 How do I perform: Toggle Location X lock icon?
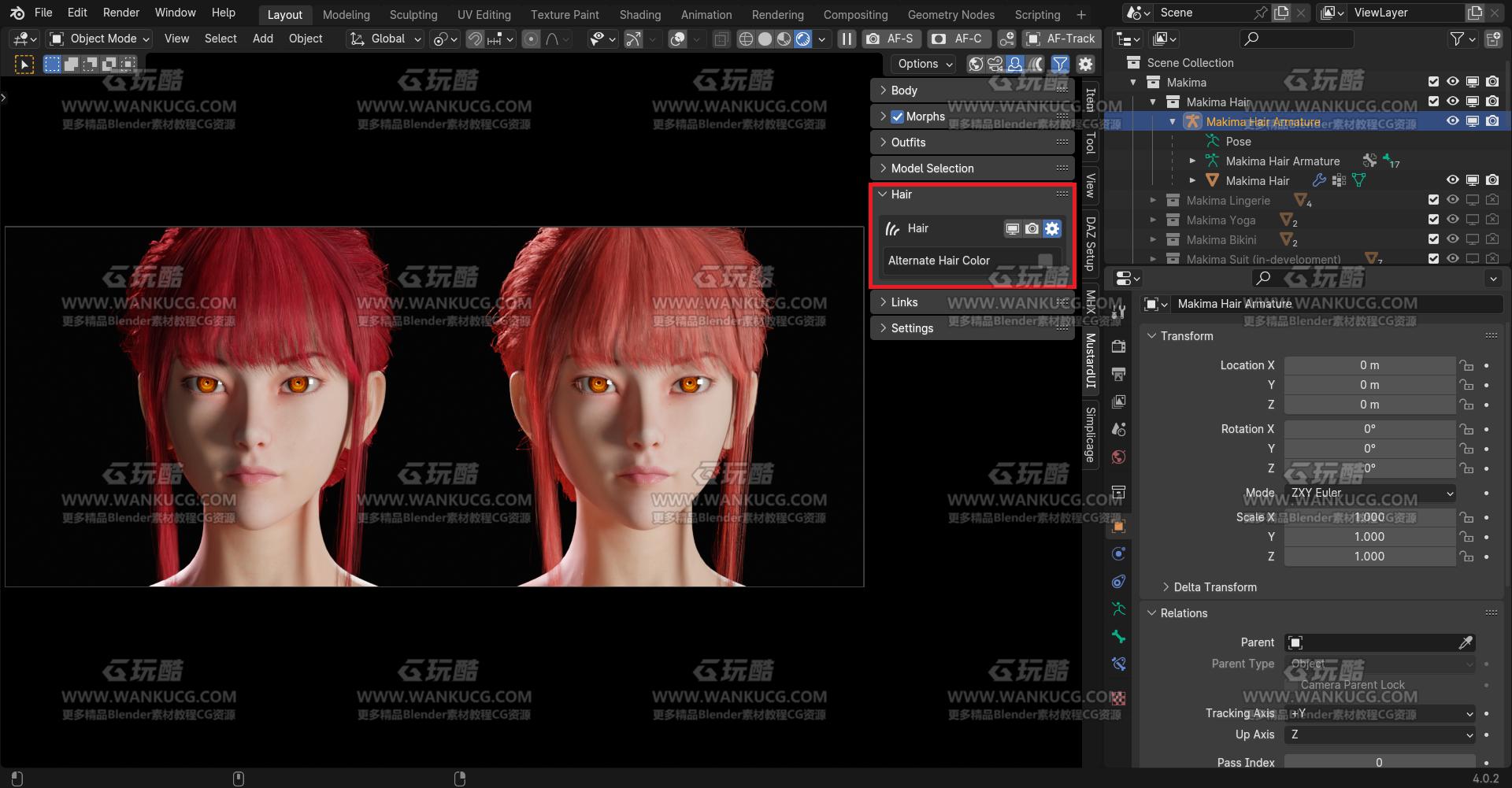[1466, 365]
